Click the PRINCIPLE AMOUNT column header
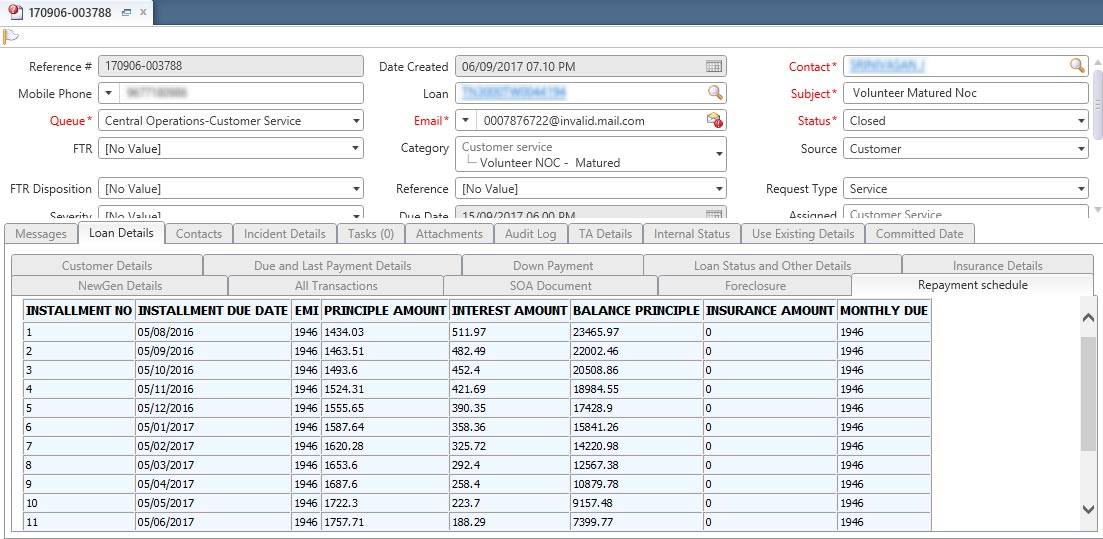Image resolution: width=1103 pixels, height=539 pixels. click(x=385, y=310)
